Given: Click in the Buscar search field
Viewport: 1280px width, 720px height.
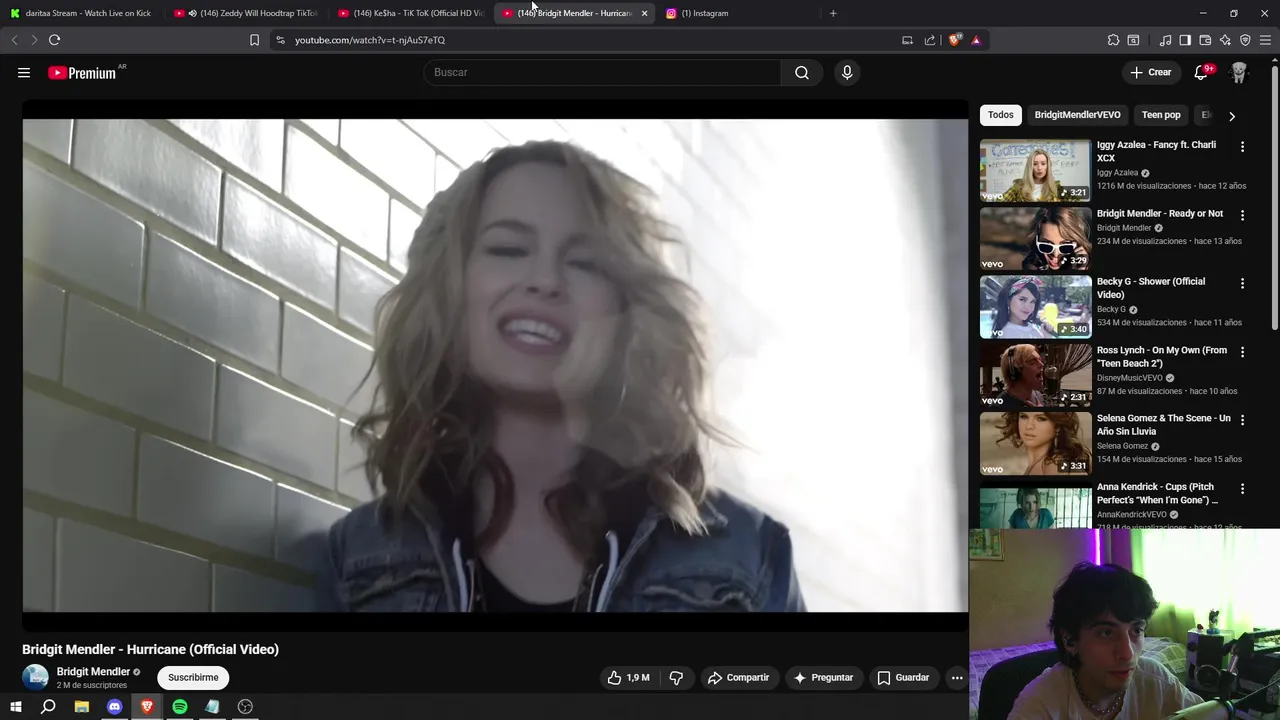Looking at the screenshot, I should [602, 72].
